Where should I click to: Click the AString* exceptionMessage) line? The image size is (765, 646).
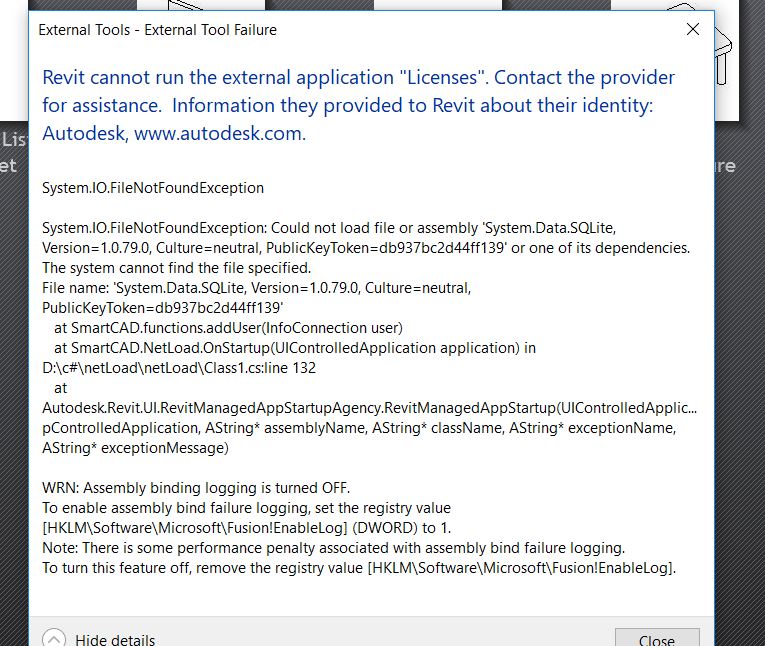[x=135, y=448]
